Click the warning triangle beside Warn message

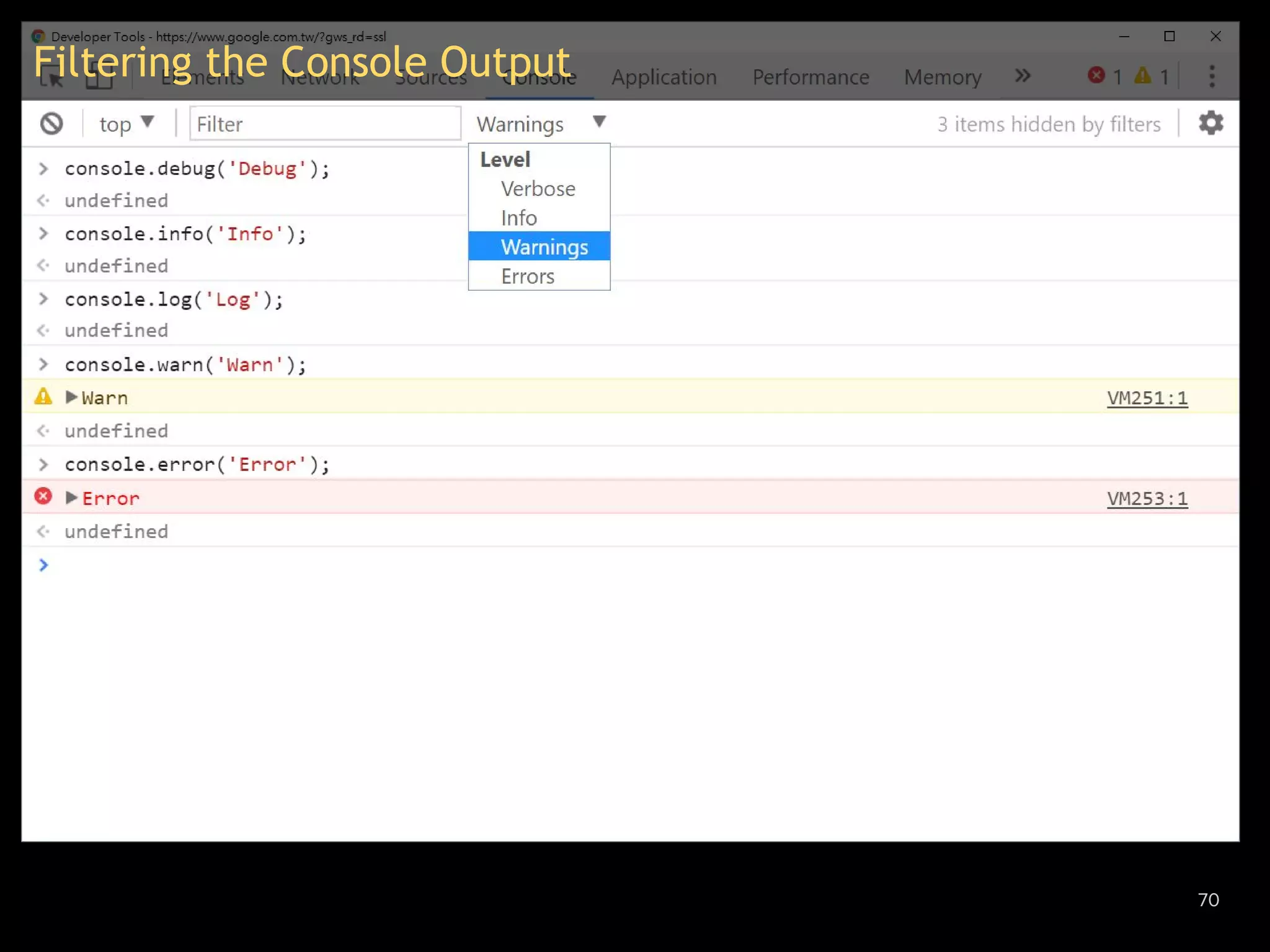click(x=43, y=397)
